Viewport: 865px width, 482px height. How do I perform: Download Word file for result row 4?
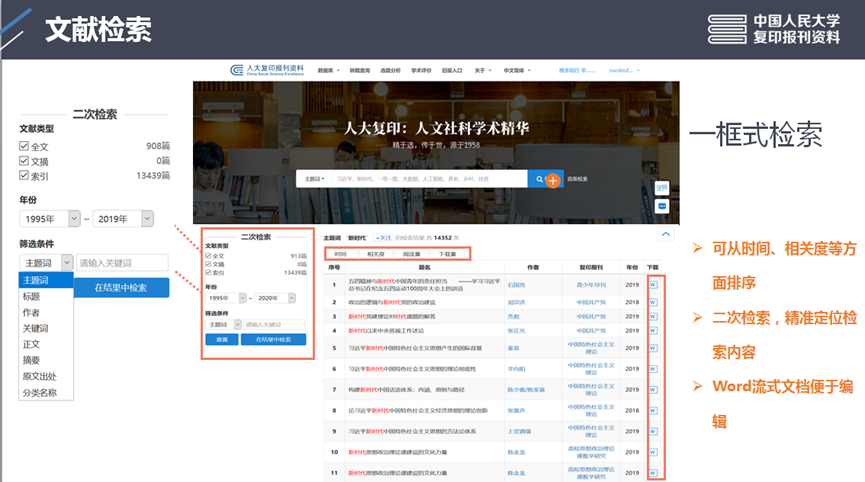click(x=653, y=331)
